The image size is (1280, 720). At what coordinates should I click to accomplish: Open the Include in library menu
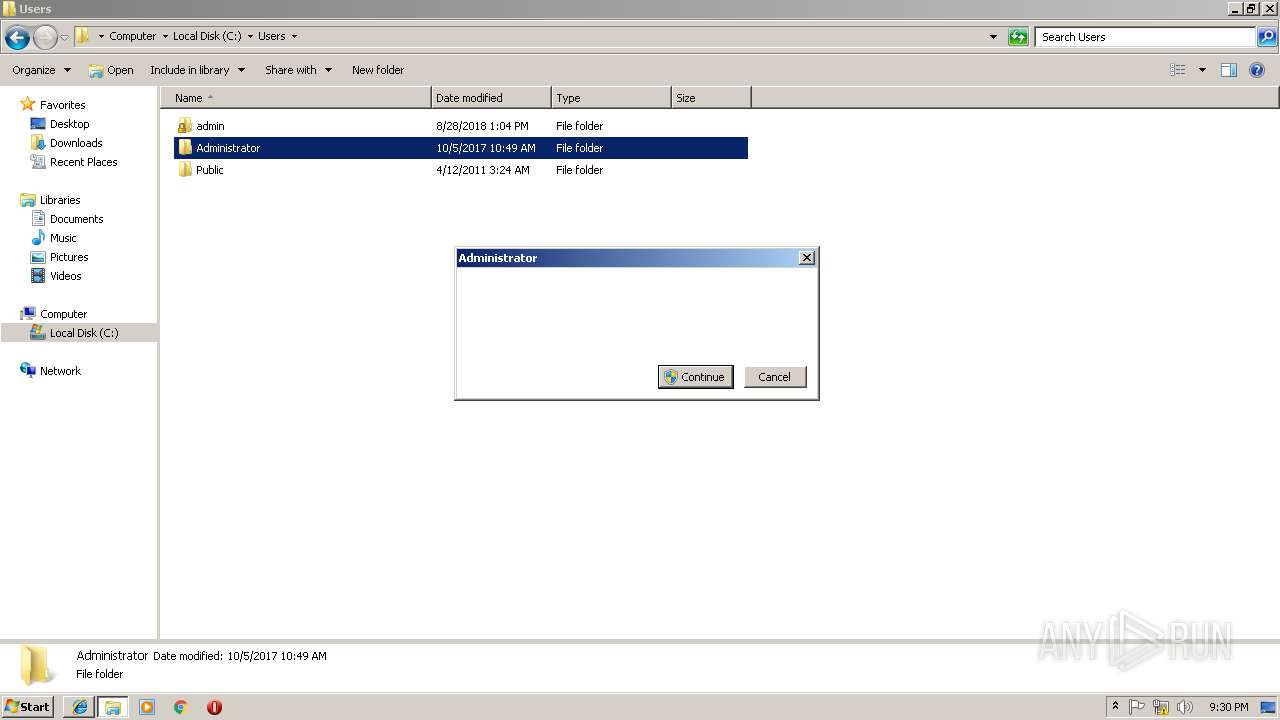(x=197, y=70)
